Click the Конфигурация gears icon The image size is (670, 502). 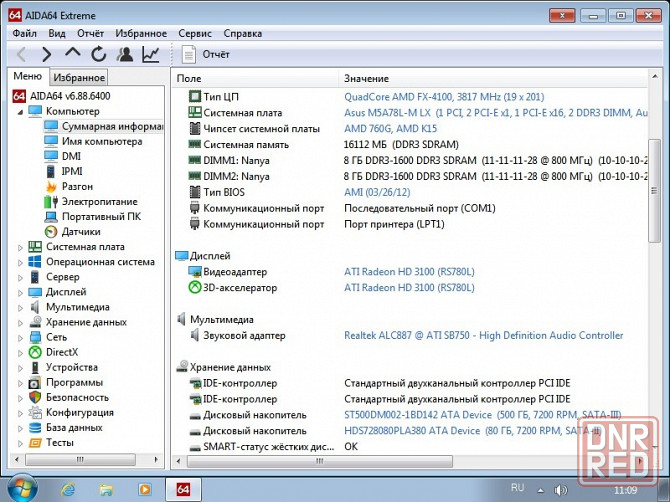click(35, 413)
